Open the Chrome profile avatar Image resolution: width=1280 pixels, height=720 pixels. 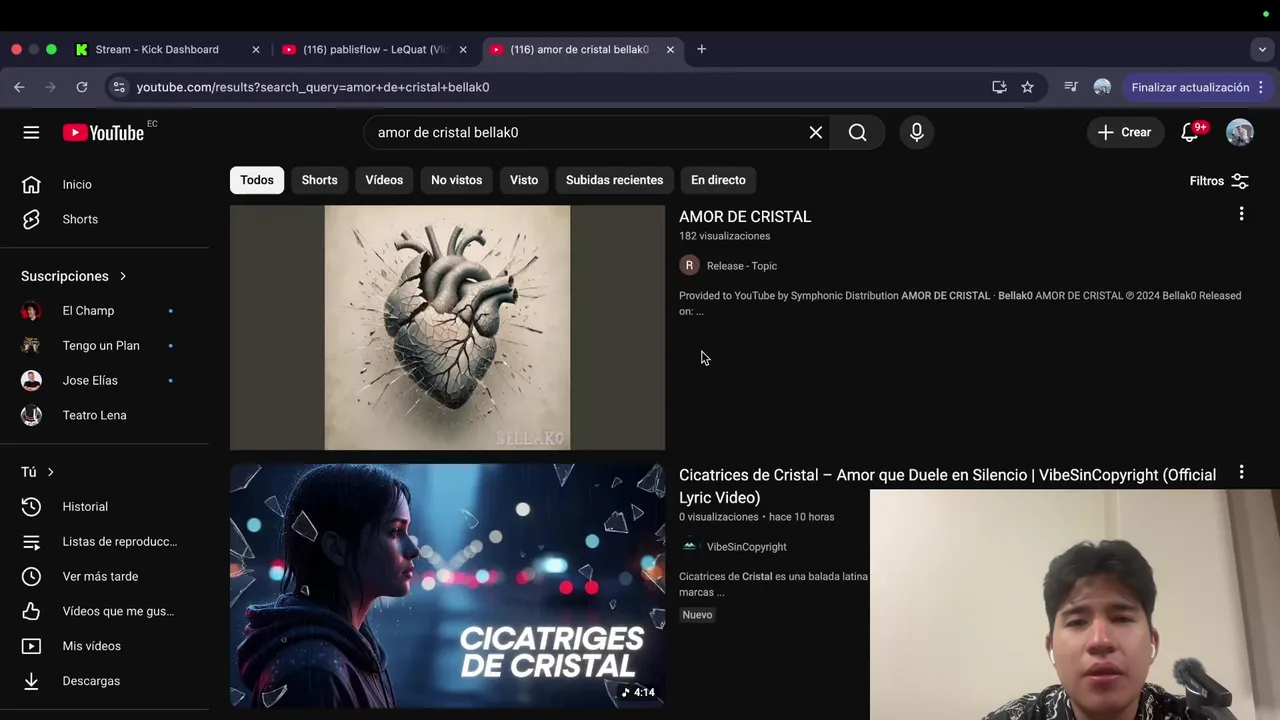(x=1102, y=87)
